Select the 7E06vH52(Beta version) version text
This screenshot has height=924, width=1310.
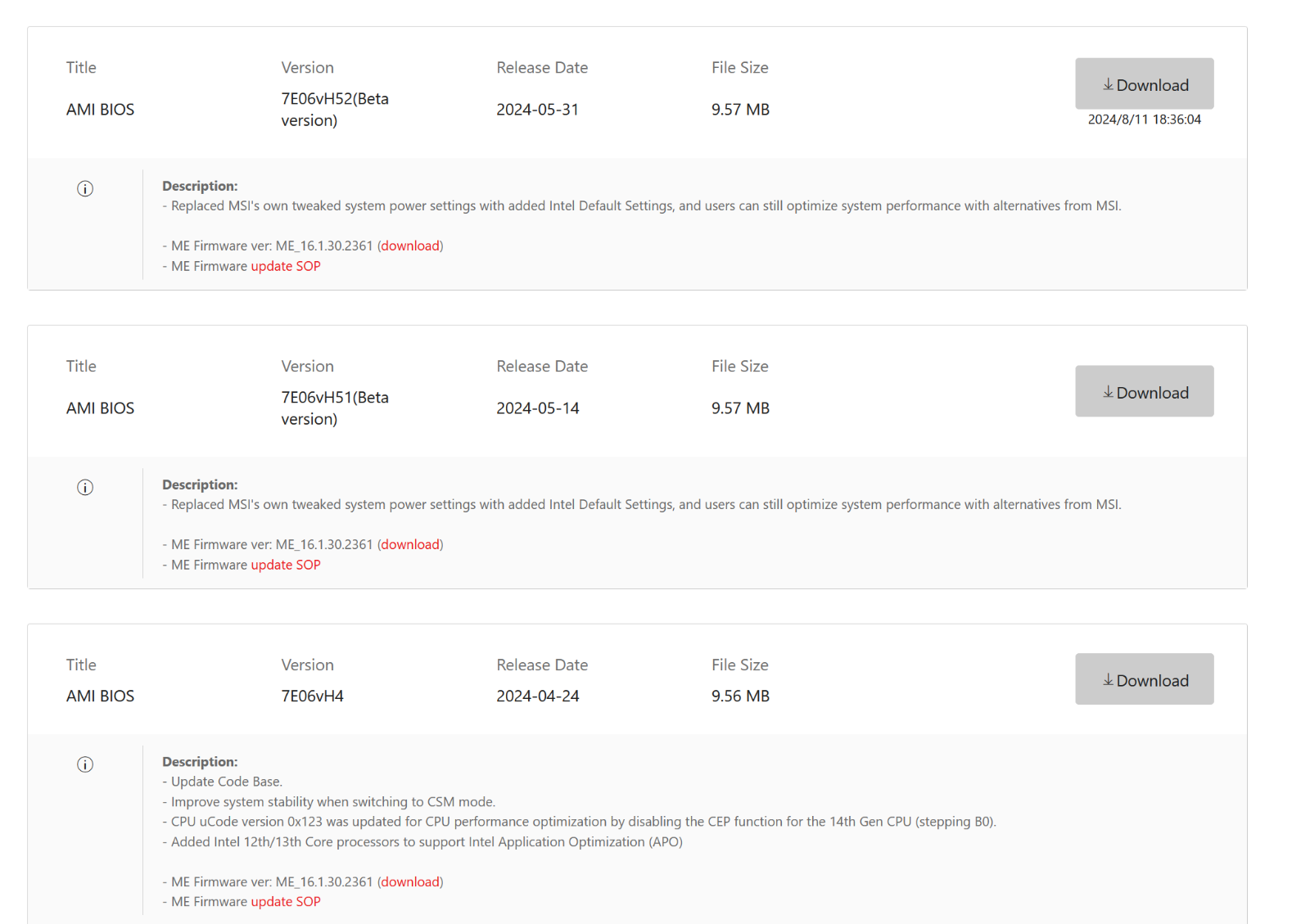coord(335,110)
